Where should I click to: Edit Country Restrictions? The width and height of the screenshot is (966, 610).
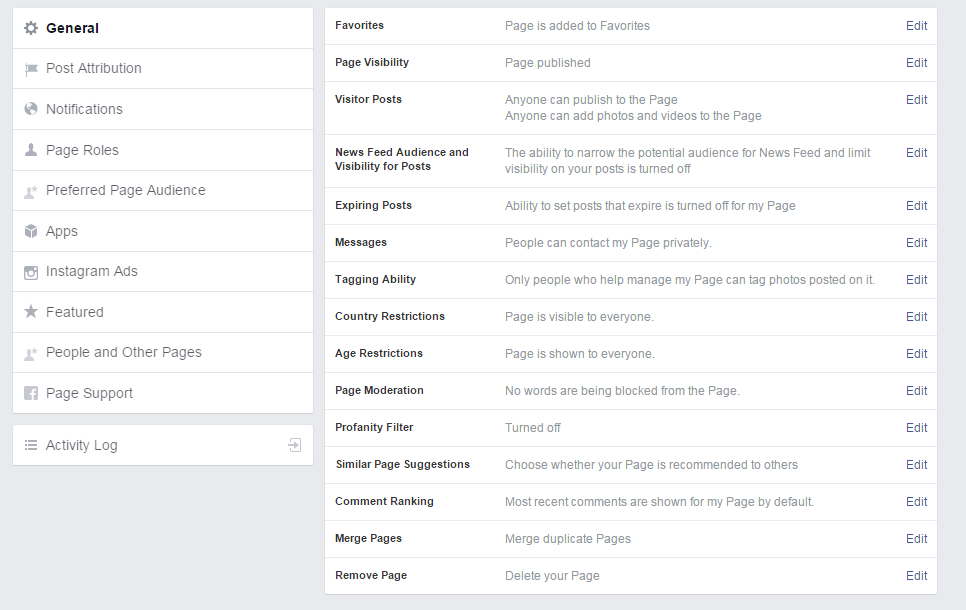pyautogui.click(x=916, y=317)
